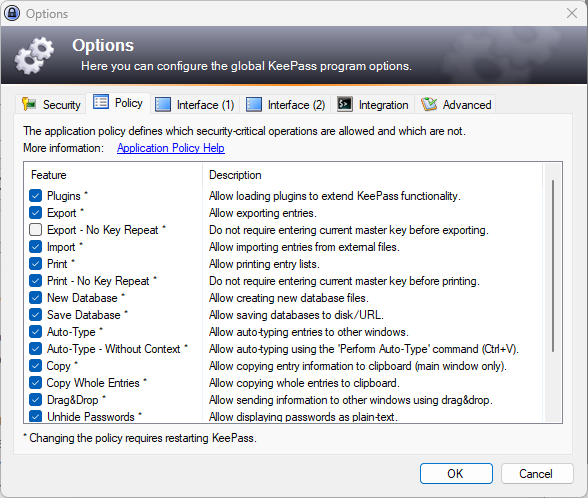The width and height of the screenshot is (588, 498).
Task: Click the Feature column header
Action: (x=112, y=175)
